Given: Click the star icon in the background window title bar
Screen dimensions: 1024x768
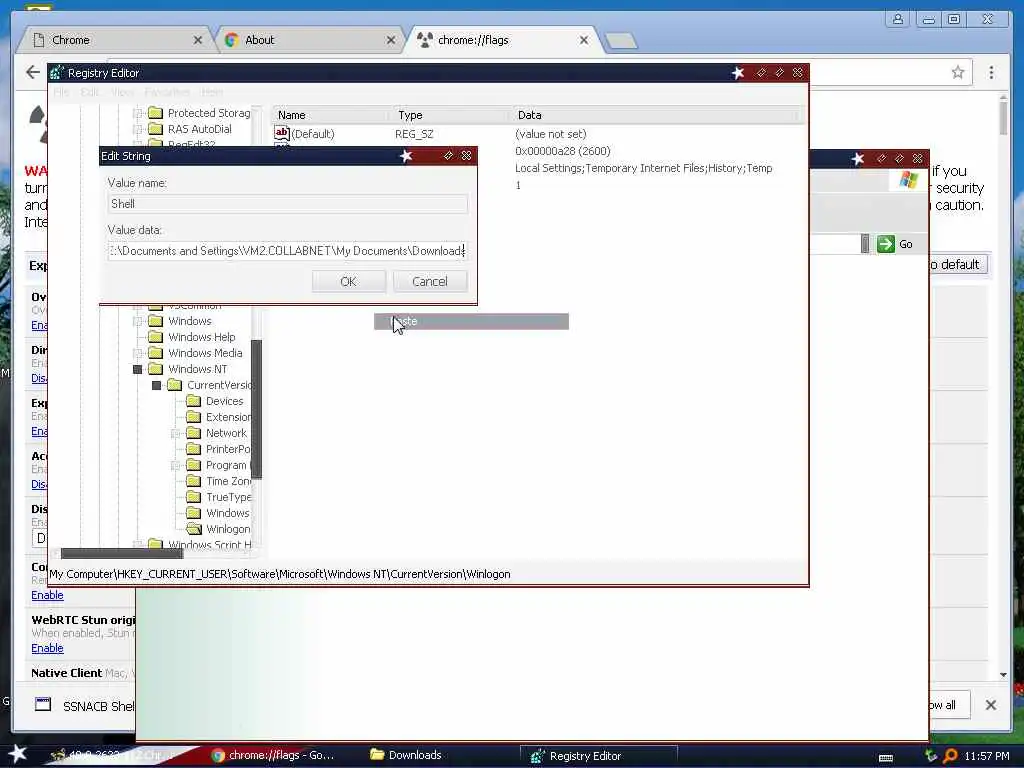Looking at the screenshot, I should [x=858, y=158].
